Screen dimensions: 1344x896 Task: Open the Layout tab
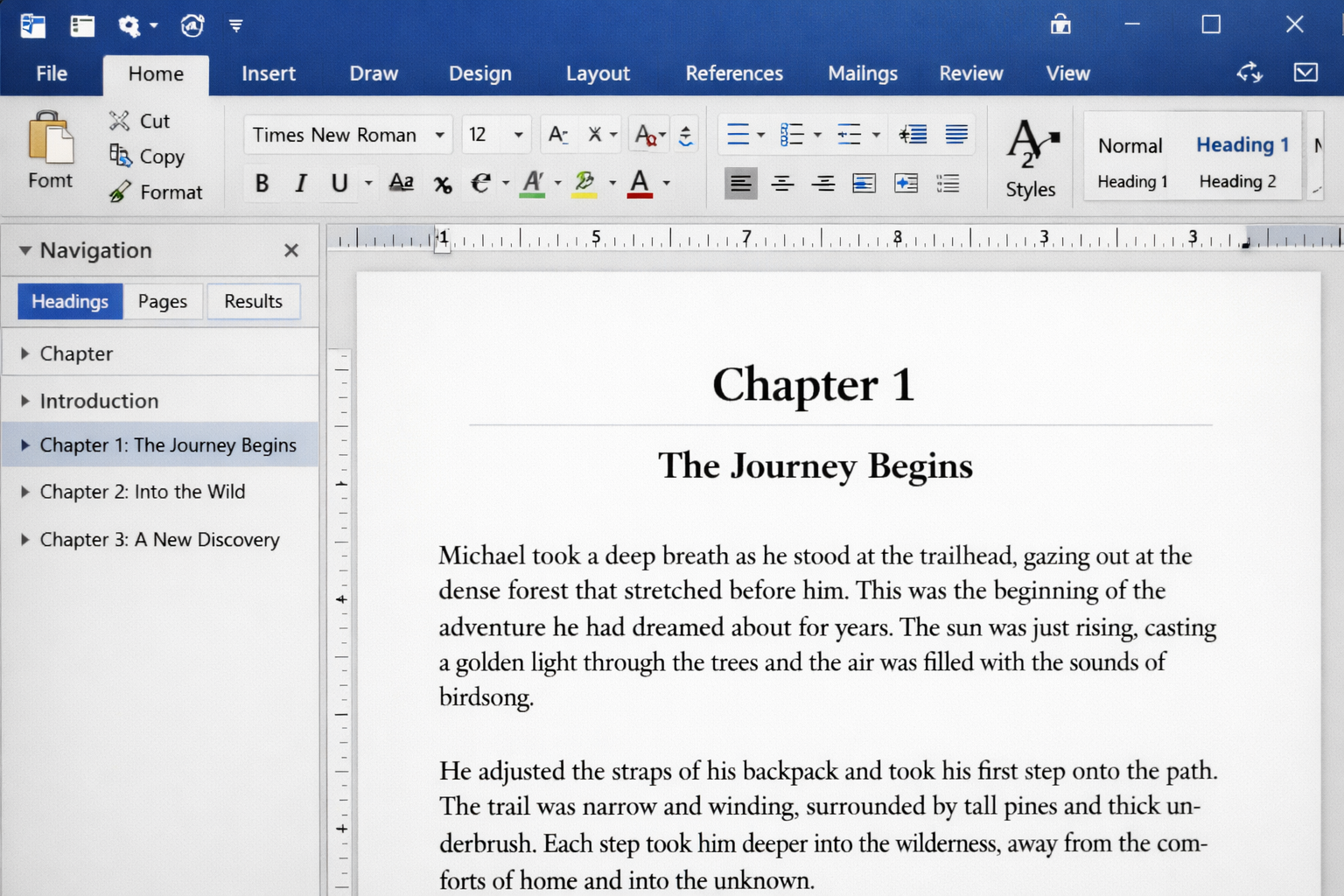pyautogui.click(x=598, y=73)
